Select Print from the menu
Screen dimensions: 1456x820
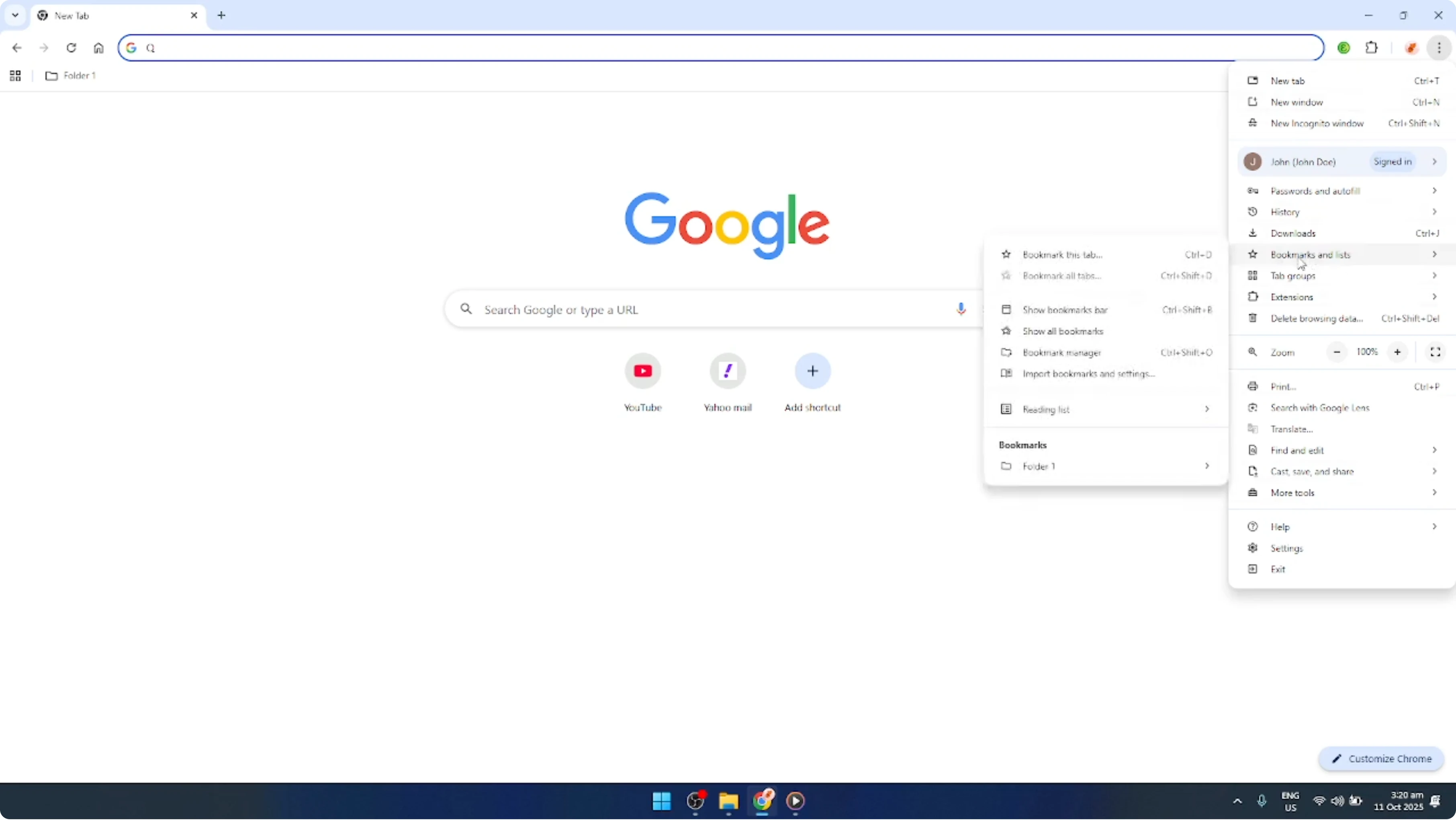pos(1342,387)
